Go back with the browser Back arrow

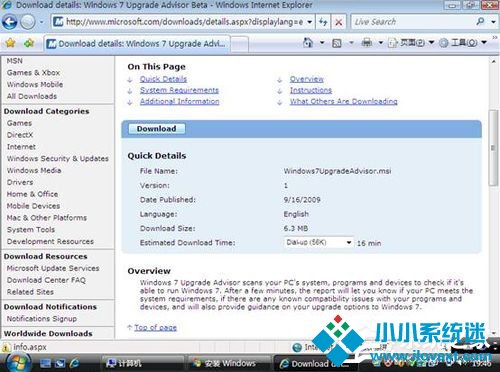coord(10,22)
